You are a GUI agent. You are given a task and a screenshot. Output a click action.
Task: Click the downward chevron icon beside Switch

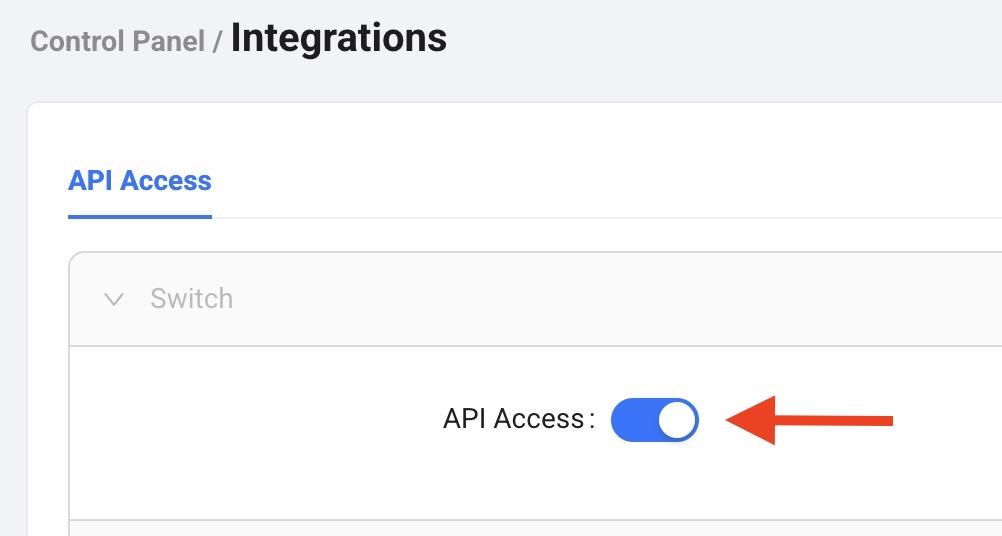[x=114, y=299]
